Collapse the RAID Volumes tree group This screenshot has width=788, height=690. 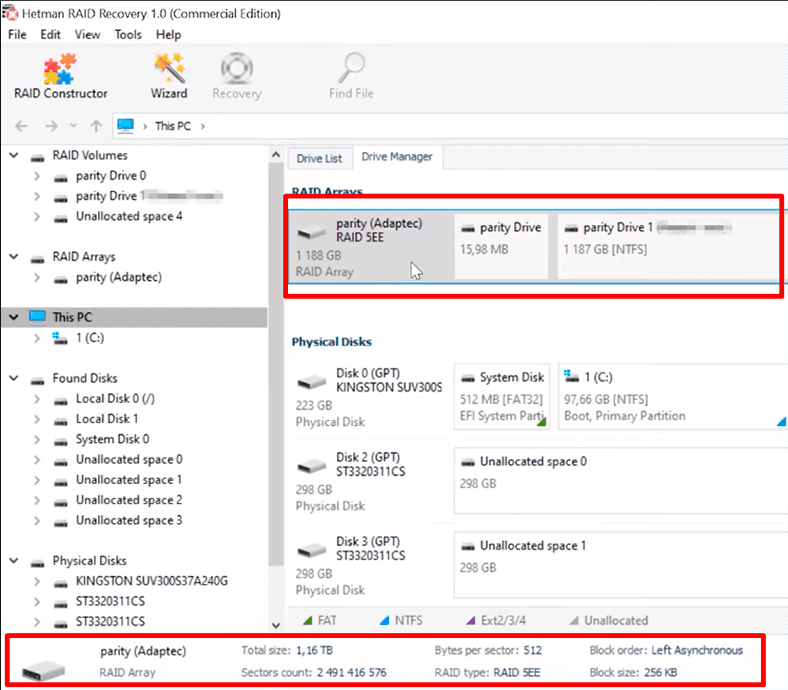[14, 155]
